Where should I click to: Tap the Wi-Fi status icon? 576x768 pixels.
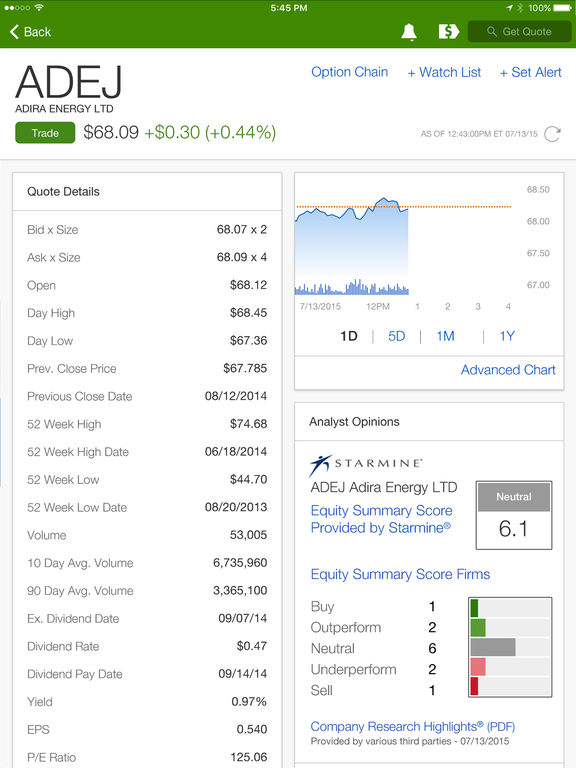(x=39, y=8)
